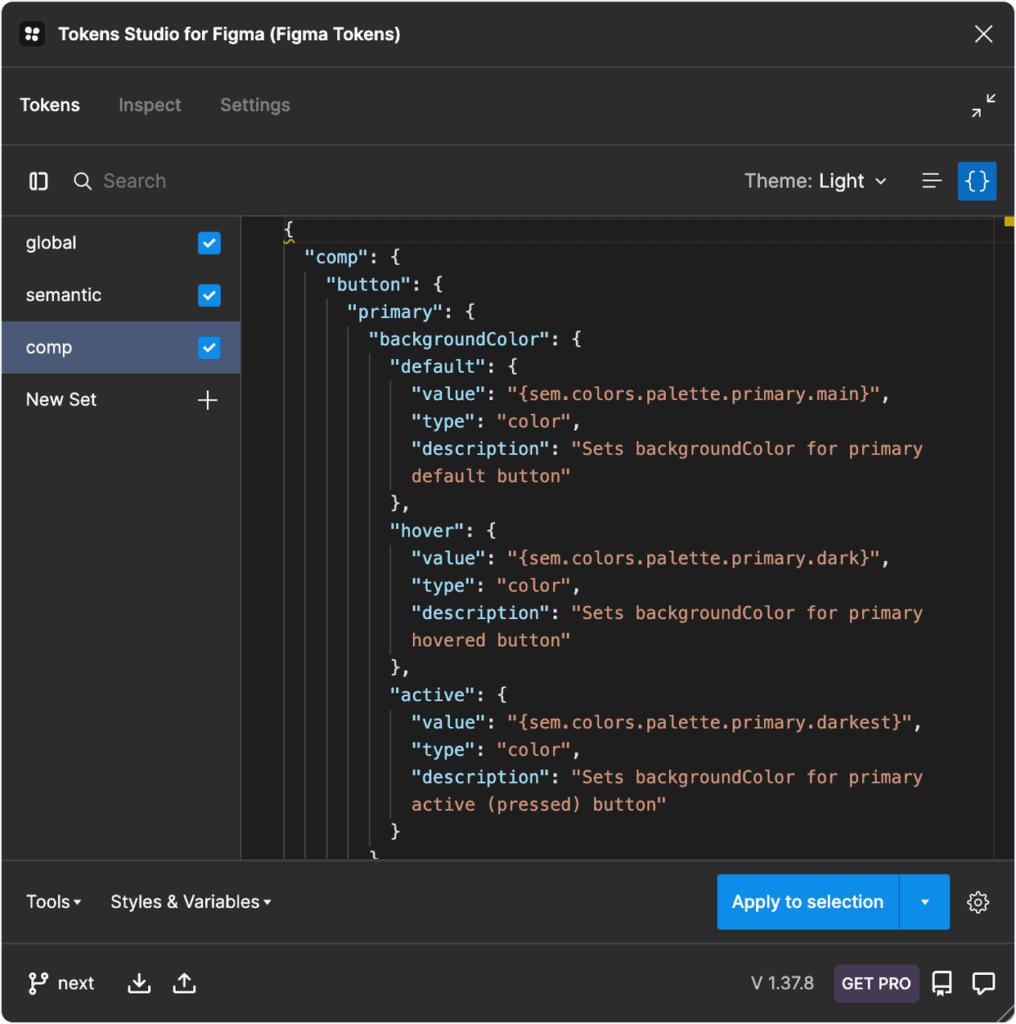Click the plus icon beside New Set
Screen dimensions: 1016x1024
[x=208, y=400]
